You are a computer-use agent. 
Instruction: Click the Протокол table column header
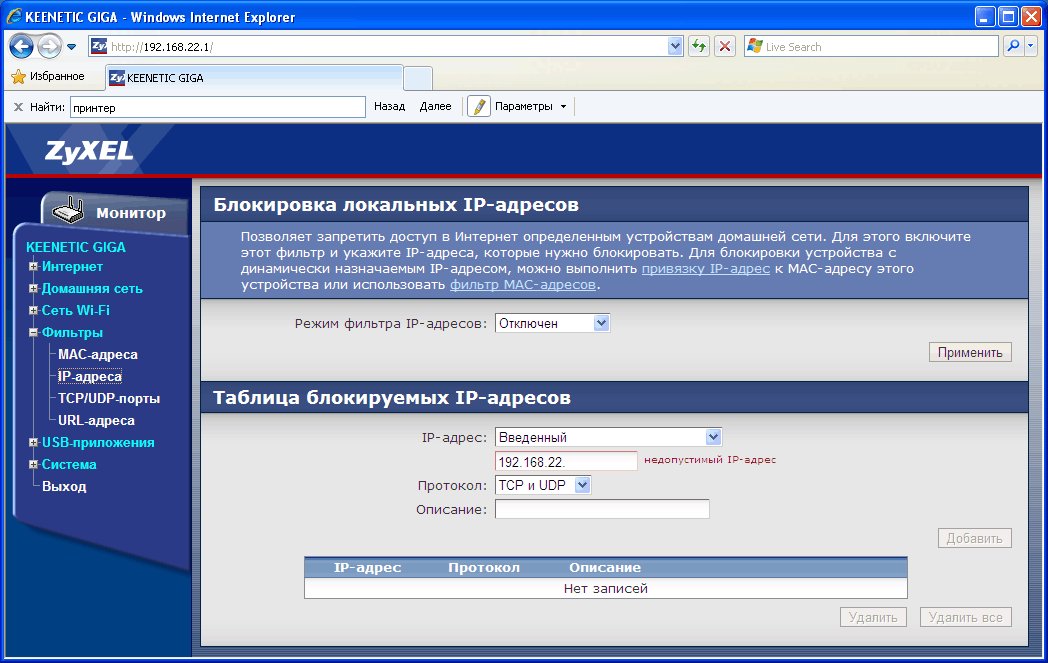(x=484, y=567)
